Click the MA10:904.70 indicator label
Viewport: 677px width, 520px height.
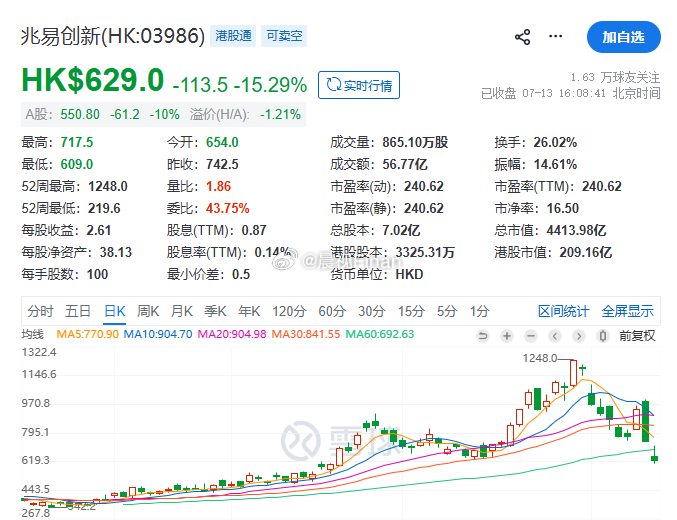pos(158,334)
